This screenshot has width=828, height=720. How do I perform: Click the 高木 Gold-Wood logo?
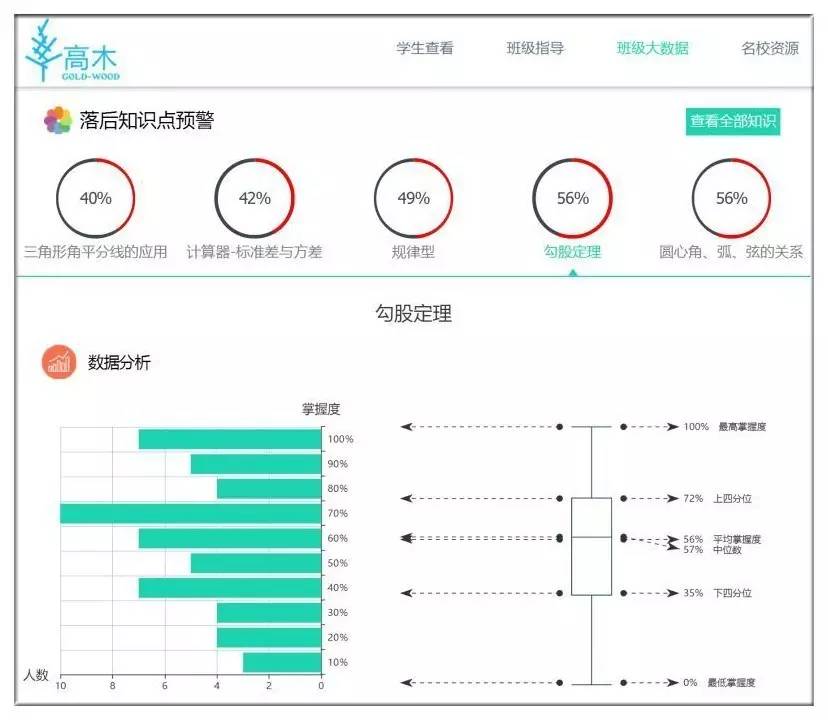point(72,52)
